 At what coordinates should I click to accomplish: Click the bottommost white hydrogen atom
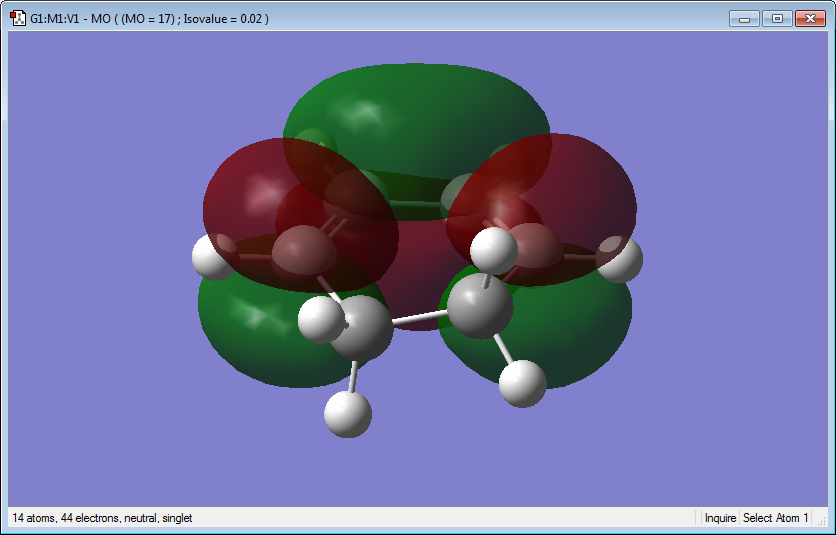point(348,414)
